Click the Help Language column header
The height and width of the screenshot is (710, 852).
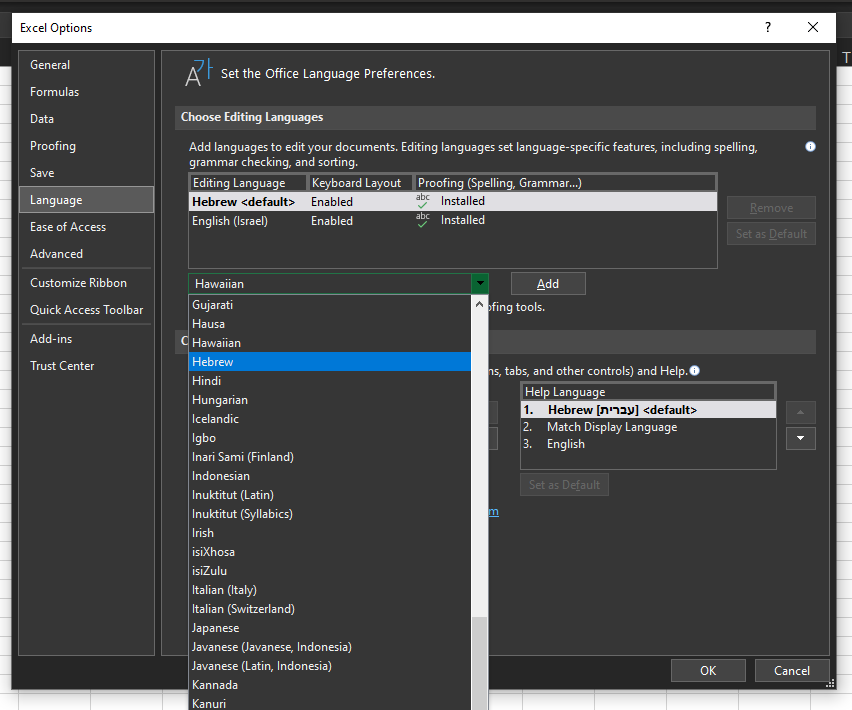point(648,392)
